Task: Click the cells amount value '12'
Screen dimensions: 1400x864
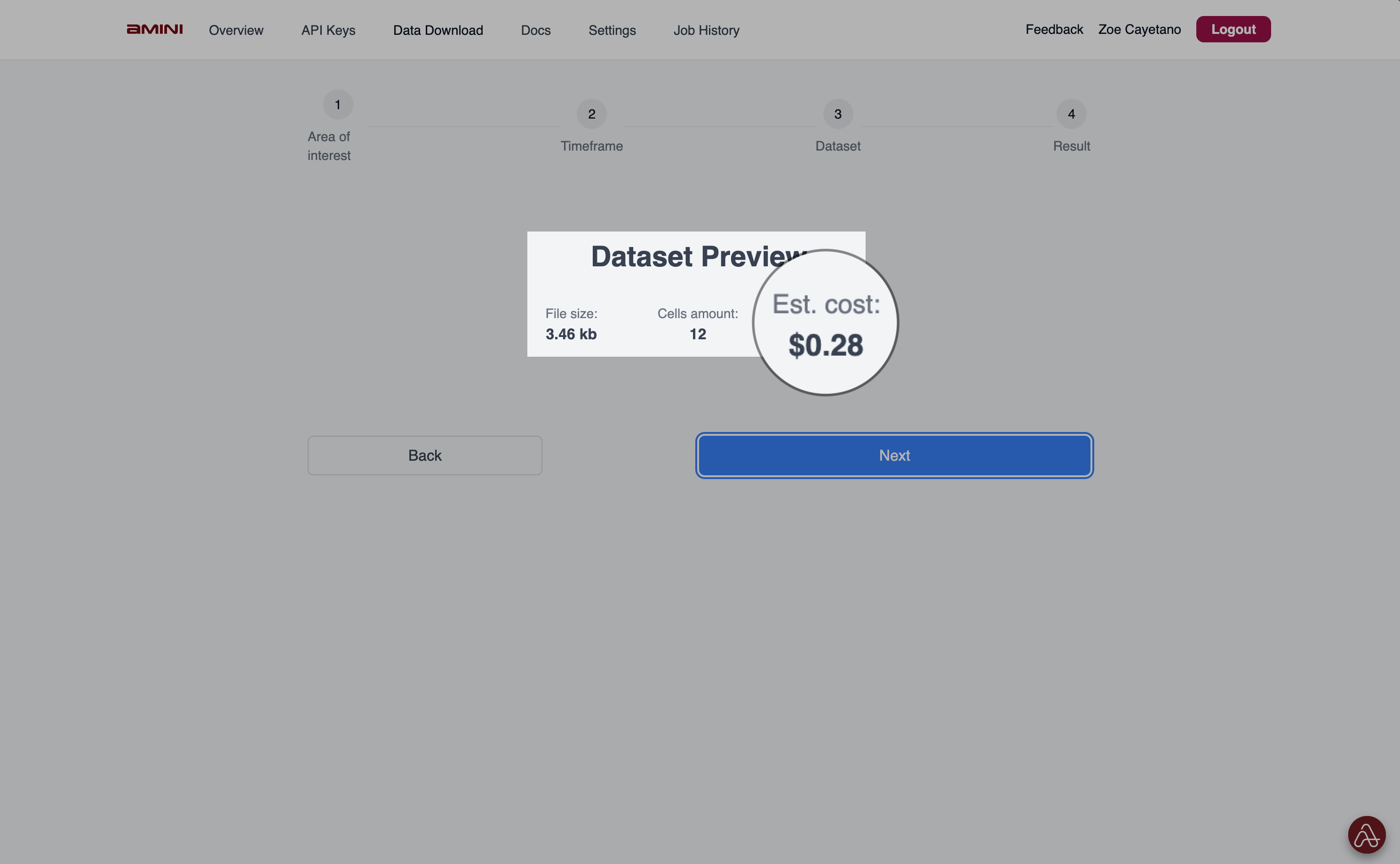Action: click(698, 334)
